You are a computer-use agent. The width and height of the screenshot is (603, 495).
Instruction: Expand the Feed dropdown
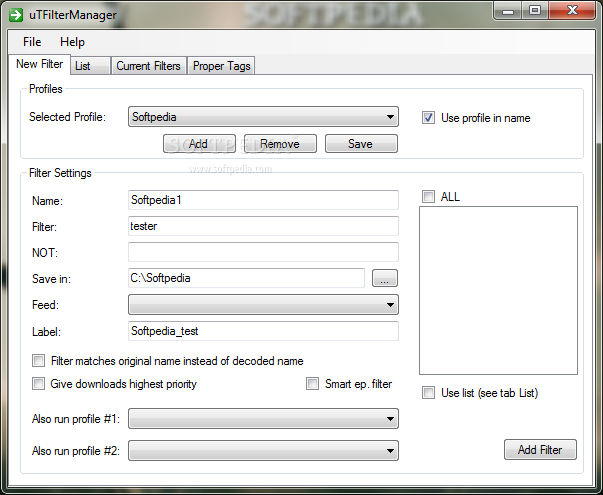coord(263,305)
